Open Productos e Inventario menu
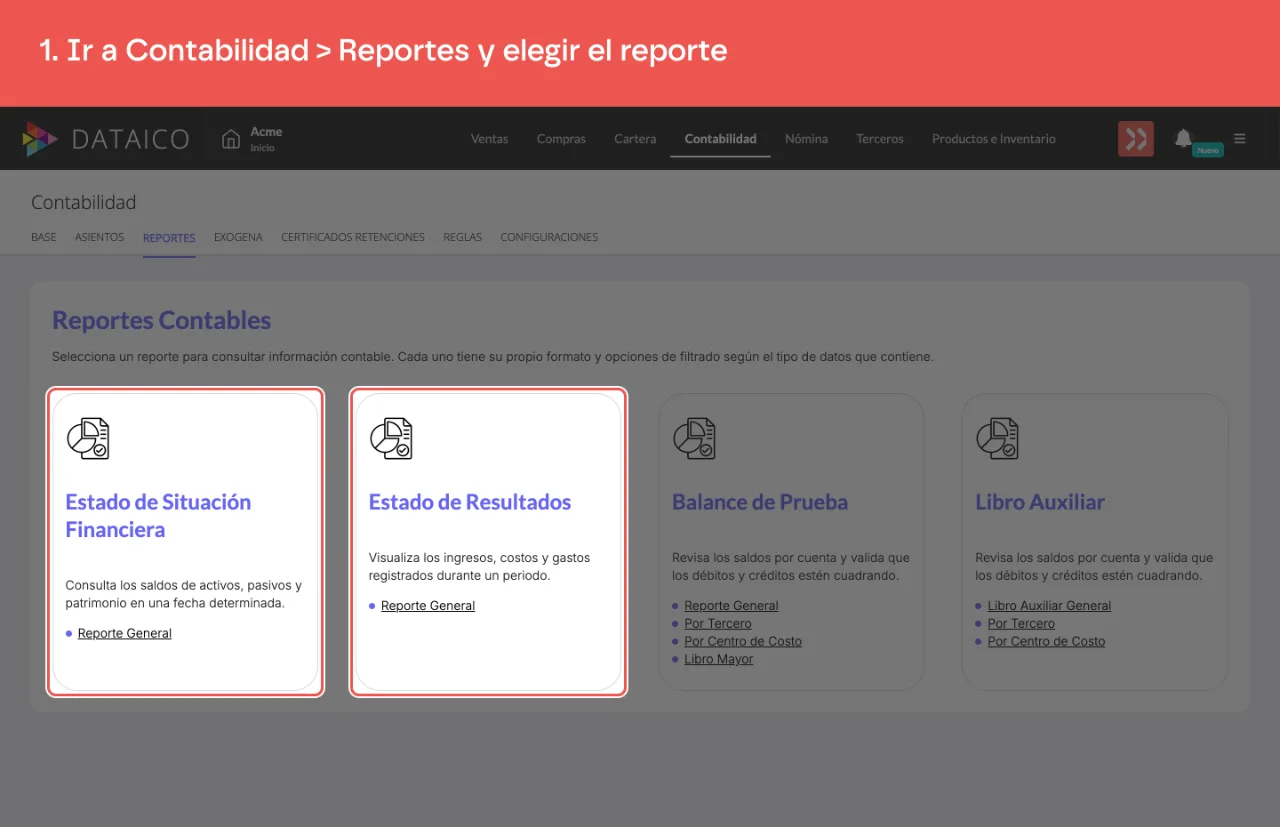The image size is (1280, 827). 994,139
